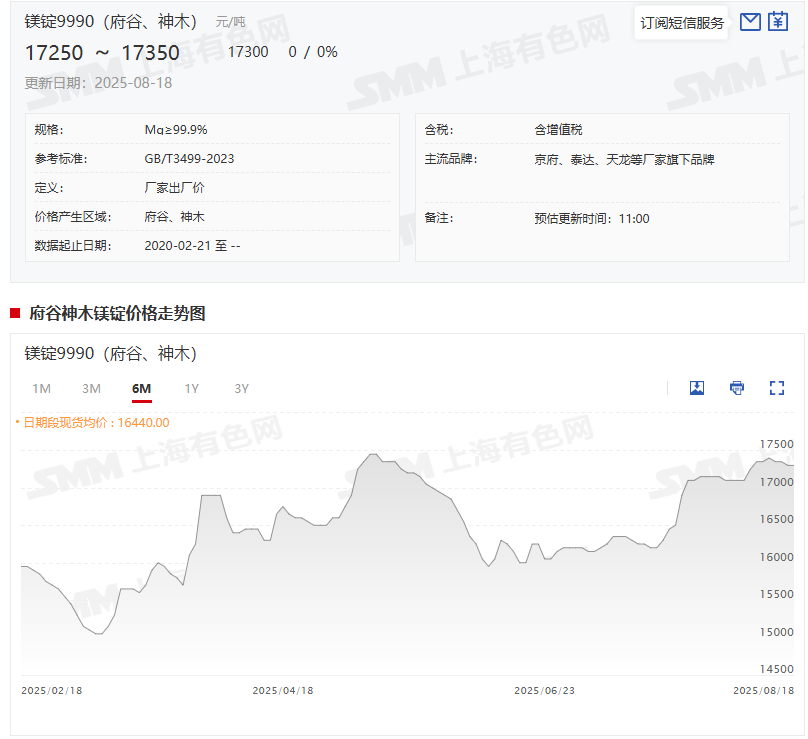
Task: Click the 府谷神木镁锭价格走势图 section heading
Action: coord(117,313)
